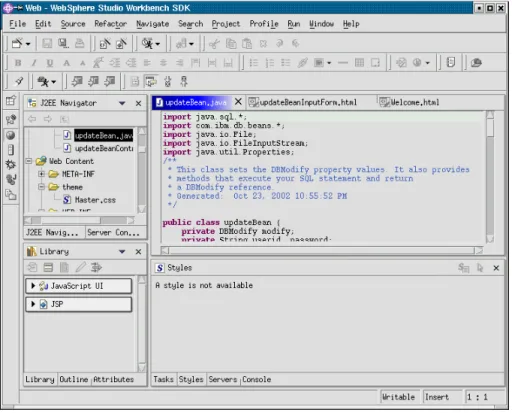Switch to the Console tab

point(256,379)
